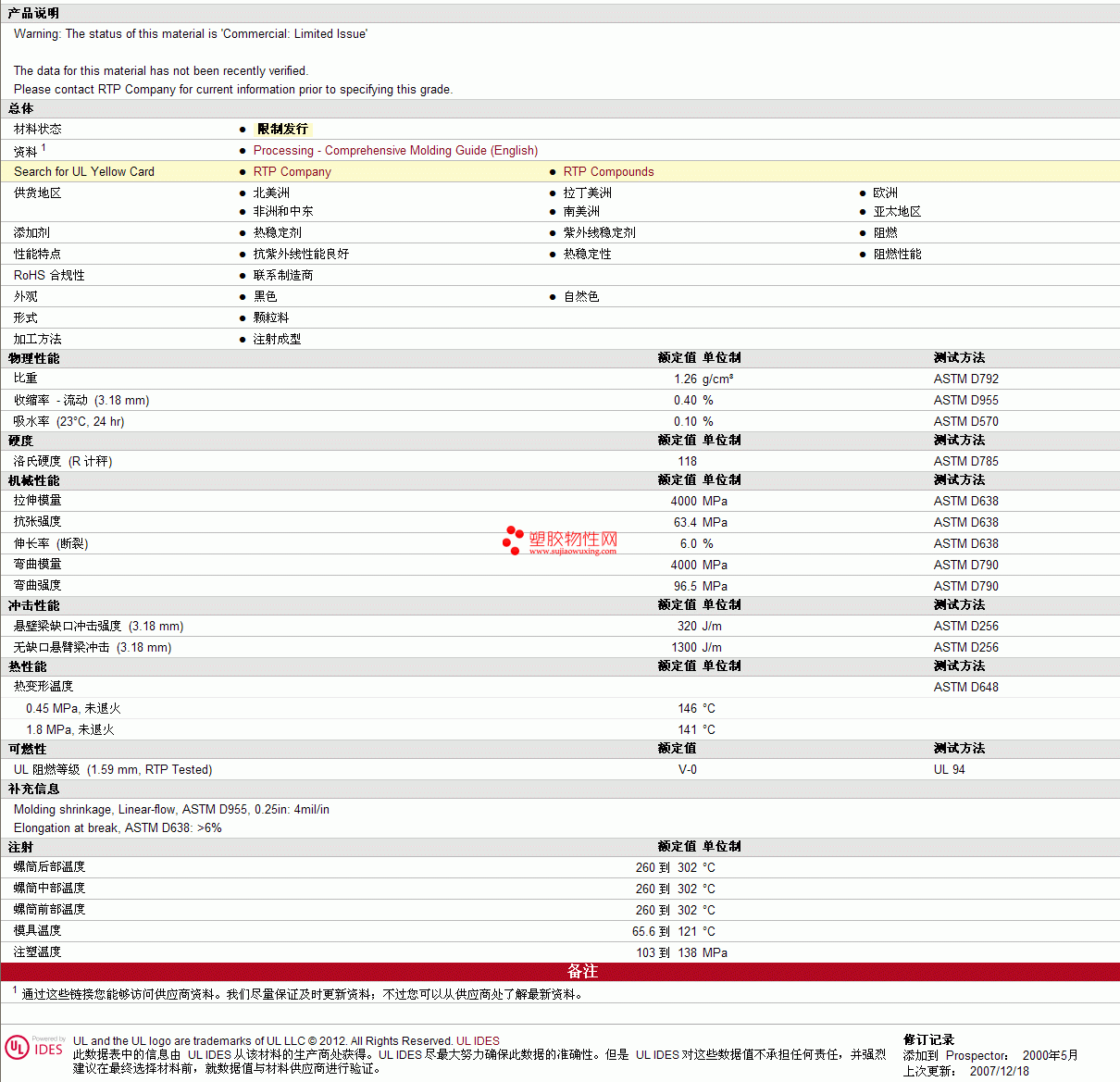Click the 'Molding shrinkage, Linear-flow' supplementary note
This screenshot has height=1082, width=1120.
point(171,809)
